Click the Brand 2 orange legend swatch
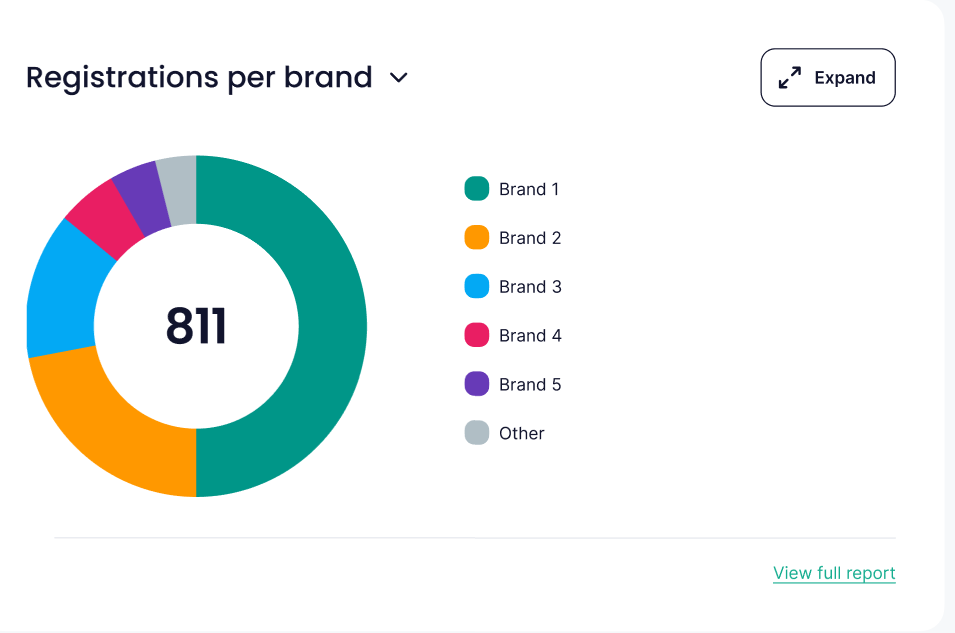 [x=477, y=238]
